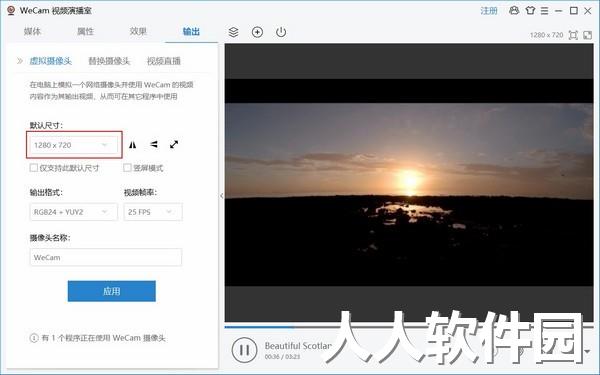600x375 pixels.
Task: Flip output vertically with the flip icon
Action: [x=154, y=144]
